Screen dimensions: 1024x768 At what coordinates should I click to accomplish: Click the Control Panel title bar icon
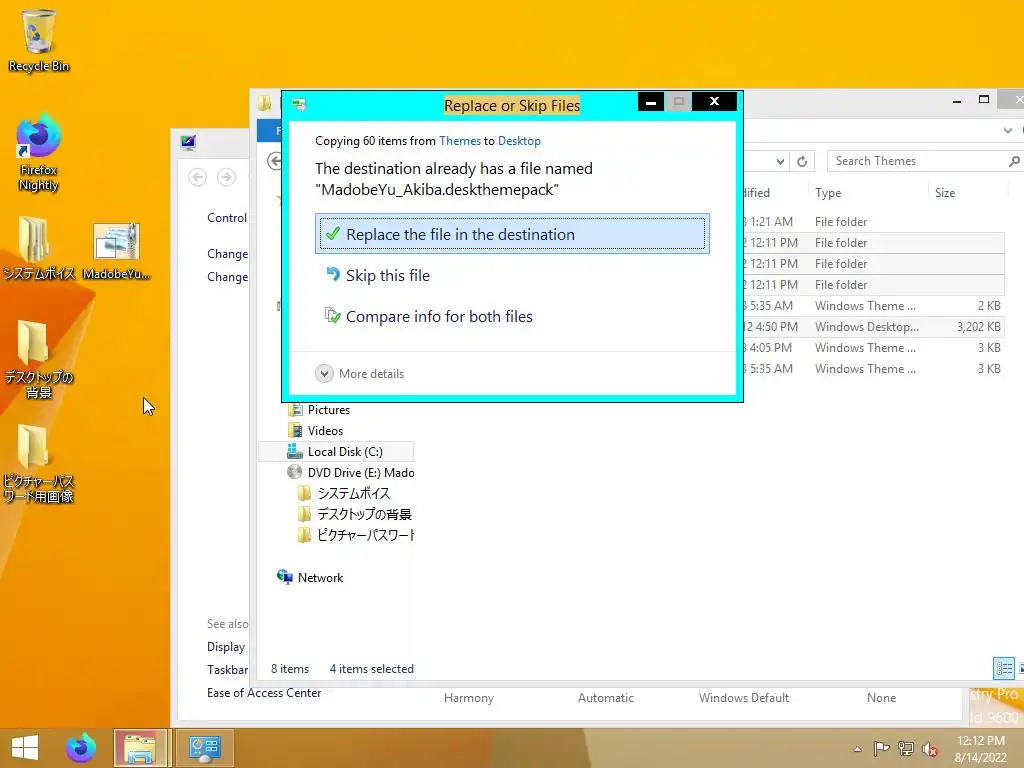tap(188, 142)
